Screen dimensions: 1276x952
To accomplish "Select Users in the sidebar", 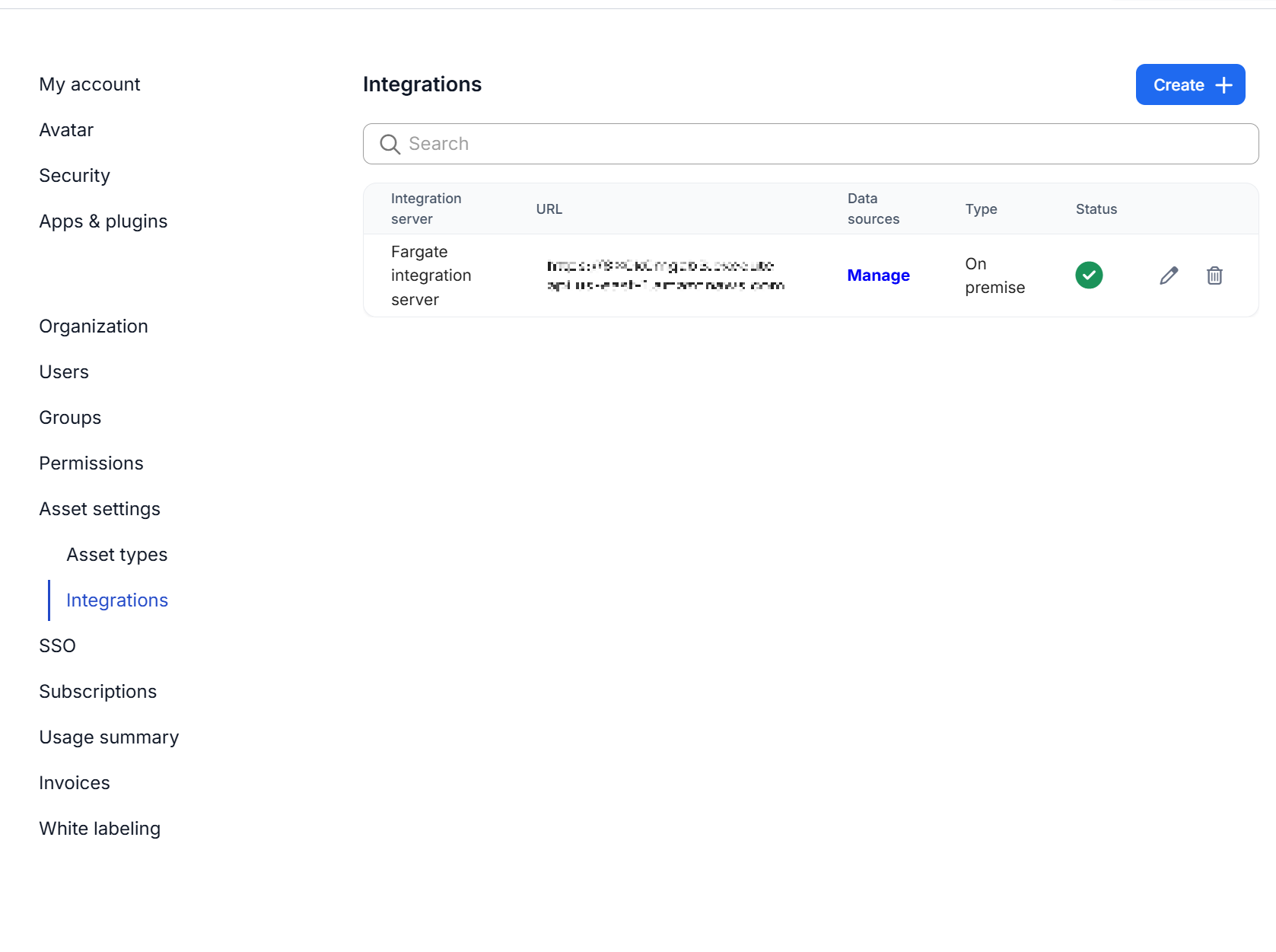I will tap(64, 372).
